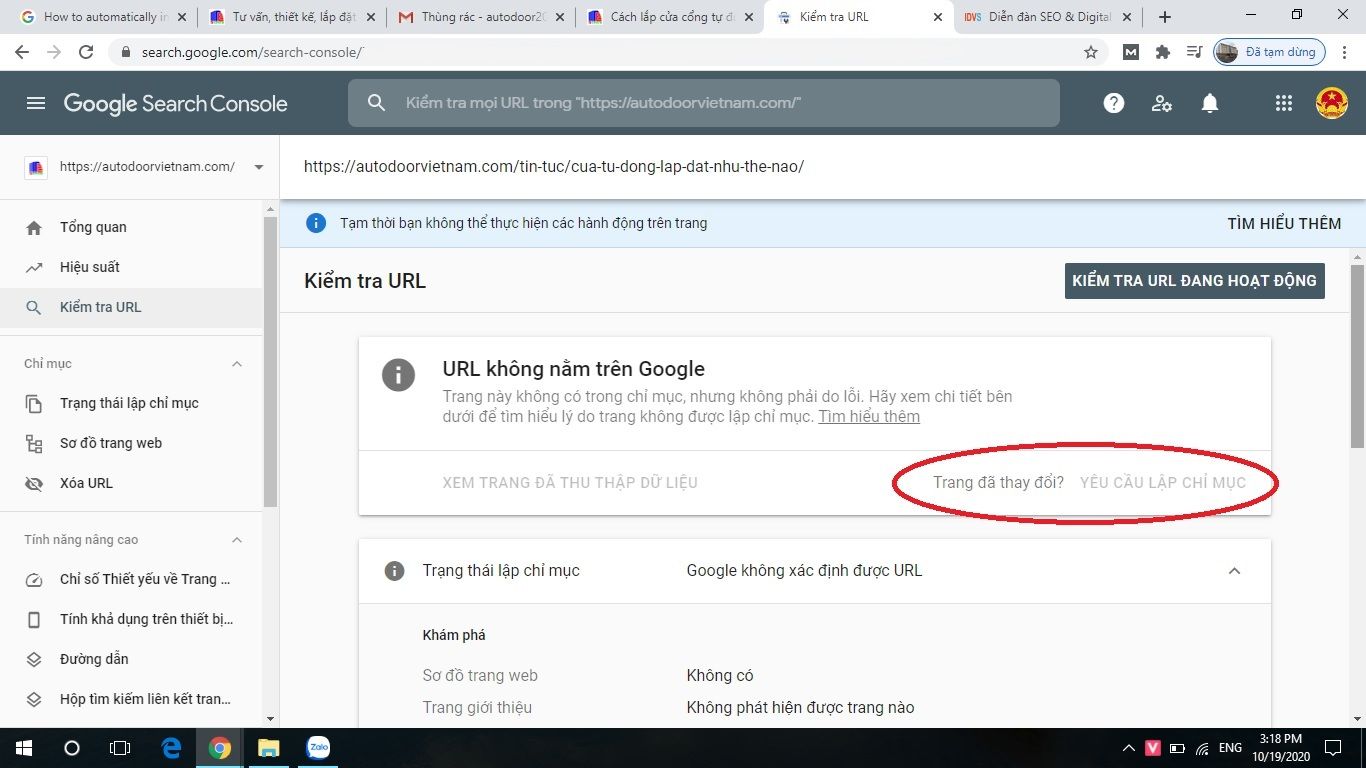Click the mobile usability phone icon
The height and width of the screenshot is (768, 1366).
coord(34,619)
